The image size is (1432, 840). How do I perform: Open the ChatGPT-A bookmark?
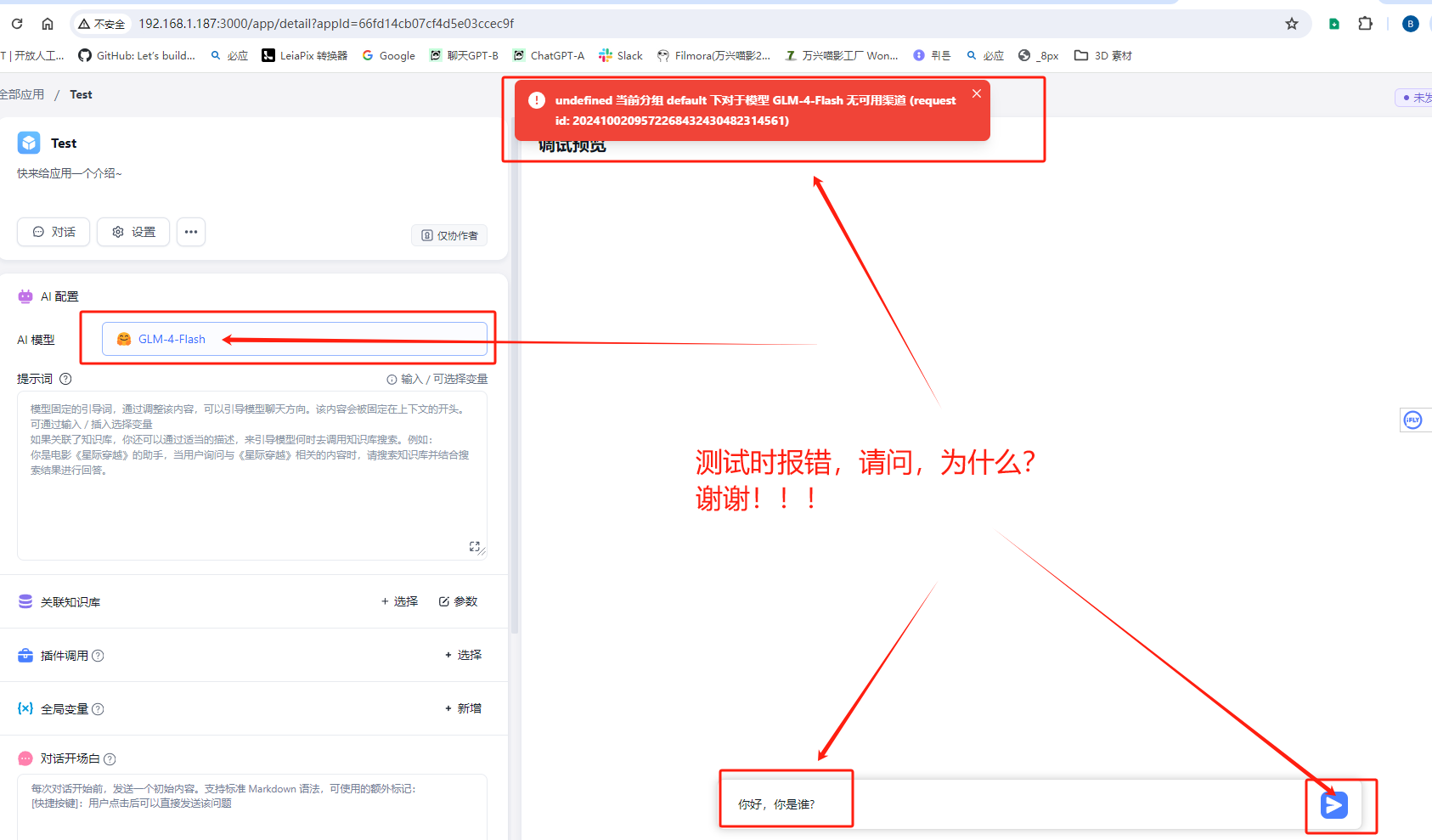(x=549, y=56)
